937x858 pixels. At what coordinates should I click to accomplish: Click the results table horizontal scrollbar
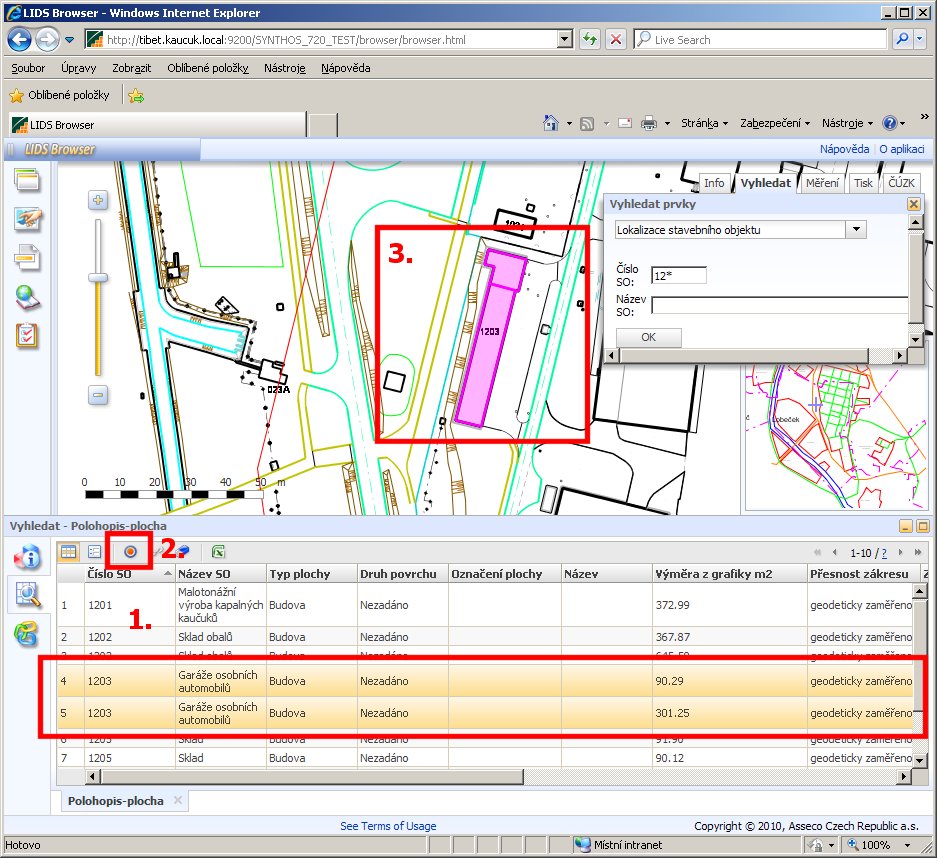tap(311, 776)
